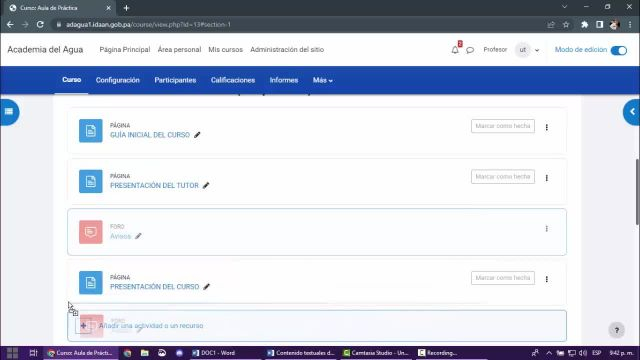This screenshot has height=360, width=640.
Task: Switch to the Participantes tab
Action: pos(175,80)
